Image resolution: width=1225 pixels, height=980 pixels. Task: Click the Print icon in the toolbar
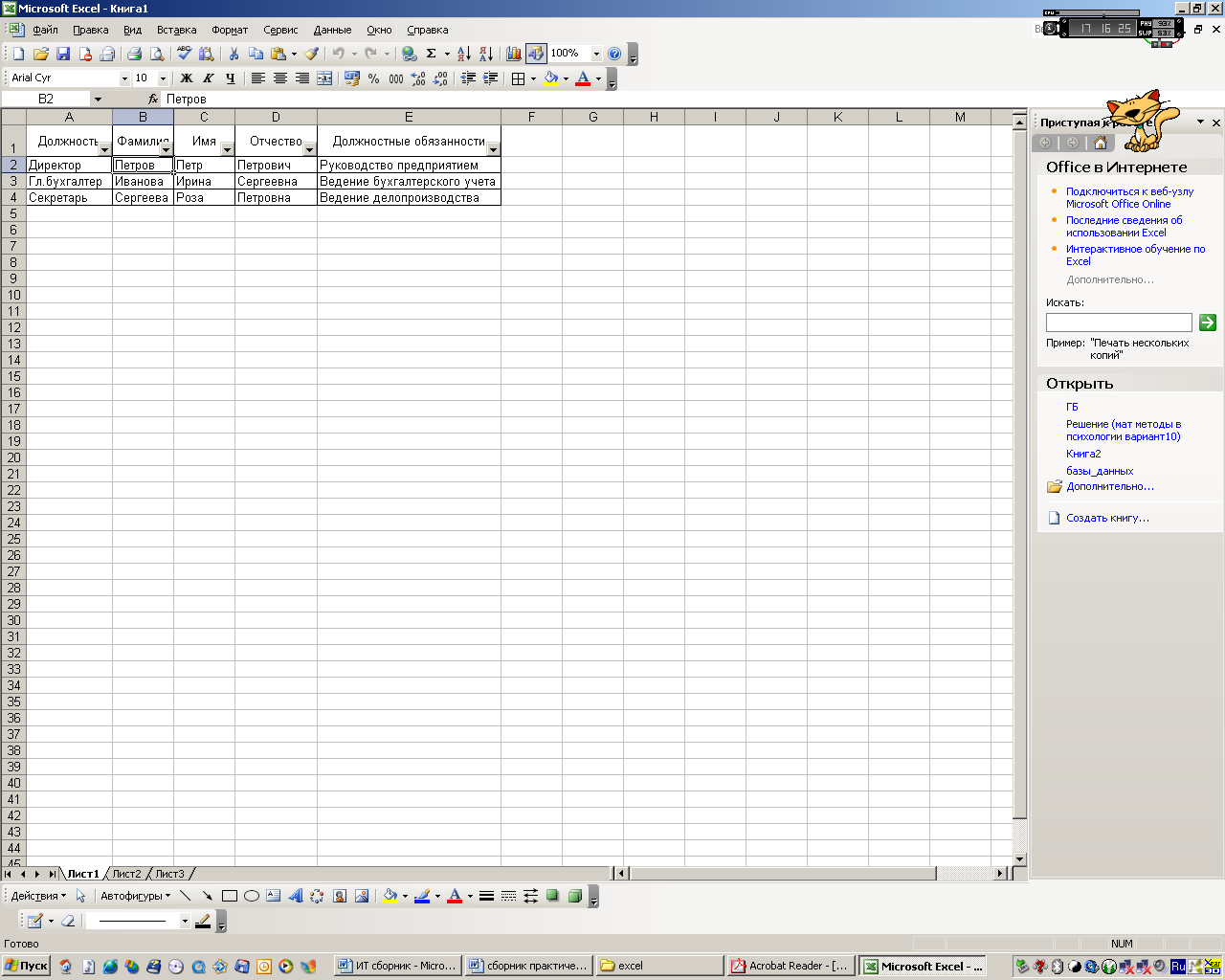135,54
